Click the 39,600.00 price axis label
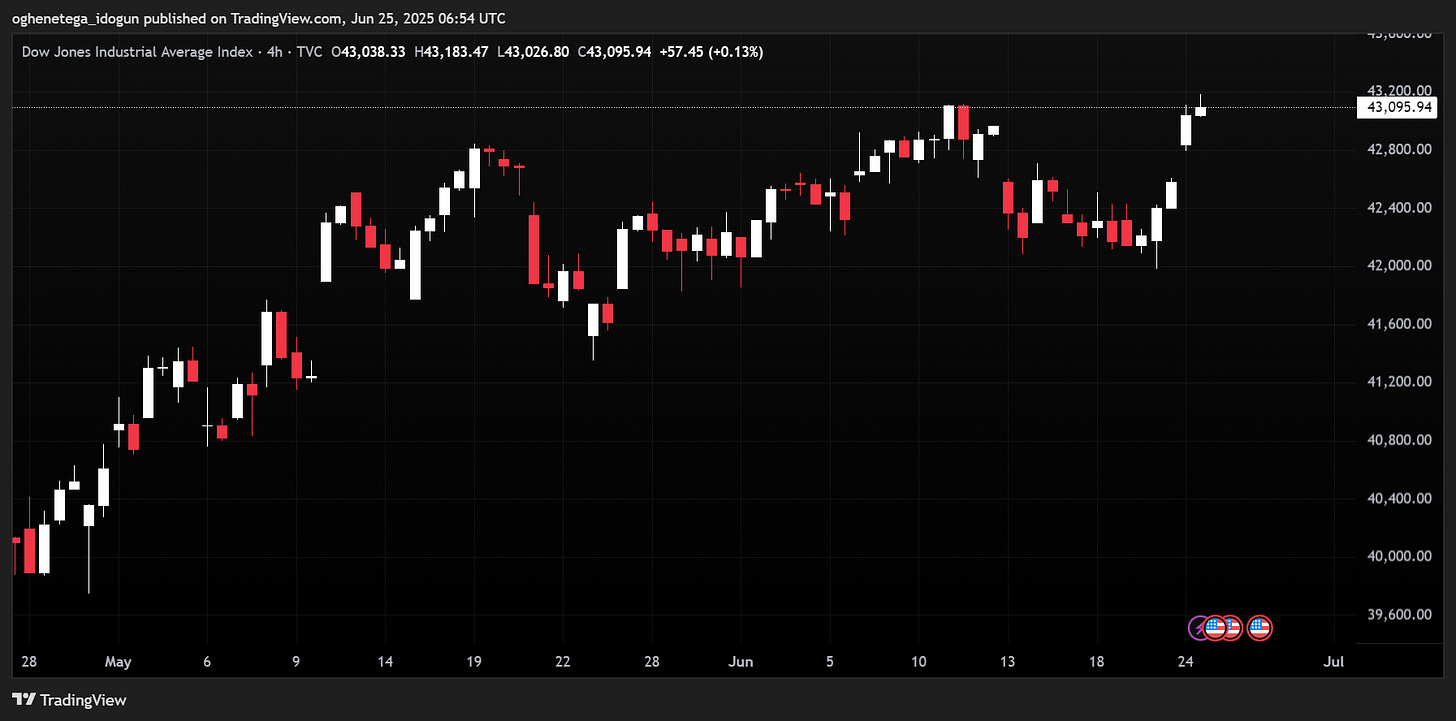Viewport: 1456px width, 721px height. [1399, 613]
